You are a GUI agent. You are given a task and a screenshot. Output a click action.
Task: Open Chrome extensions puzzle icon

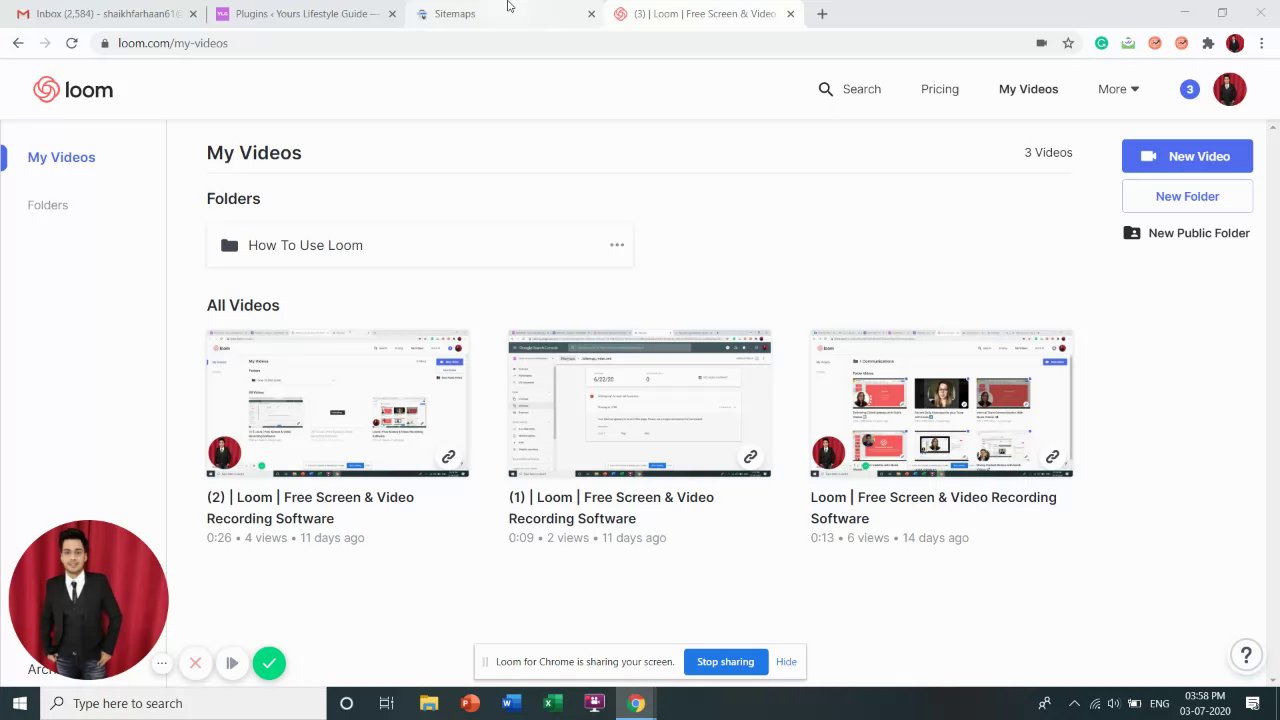[1208, 43]
